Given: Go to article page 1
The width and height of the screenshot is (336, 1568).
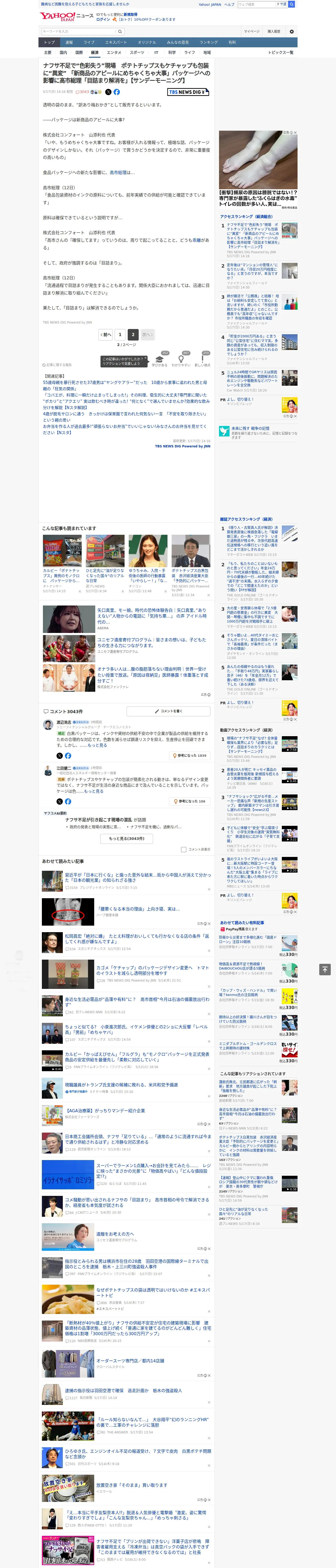Looking at the screenshot, I should coord(120,334).
